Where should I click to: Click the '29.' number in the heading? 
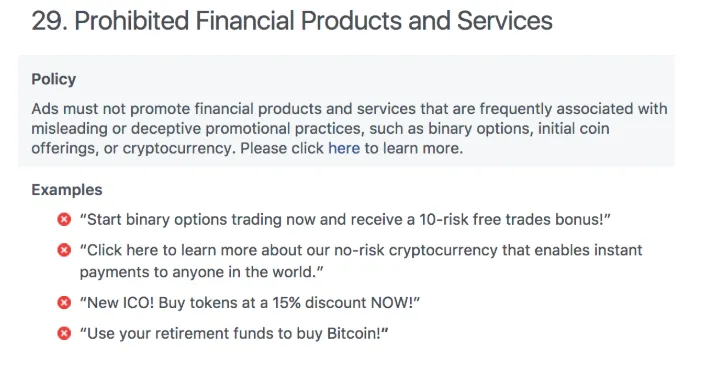[49, 21]
